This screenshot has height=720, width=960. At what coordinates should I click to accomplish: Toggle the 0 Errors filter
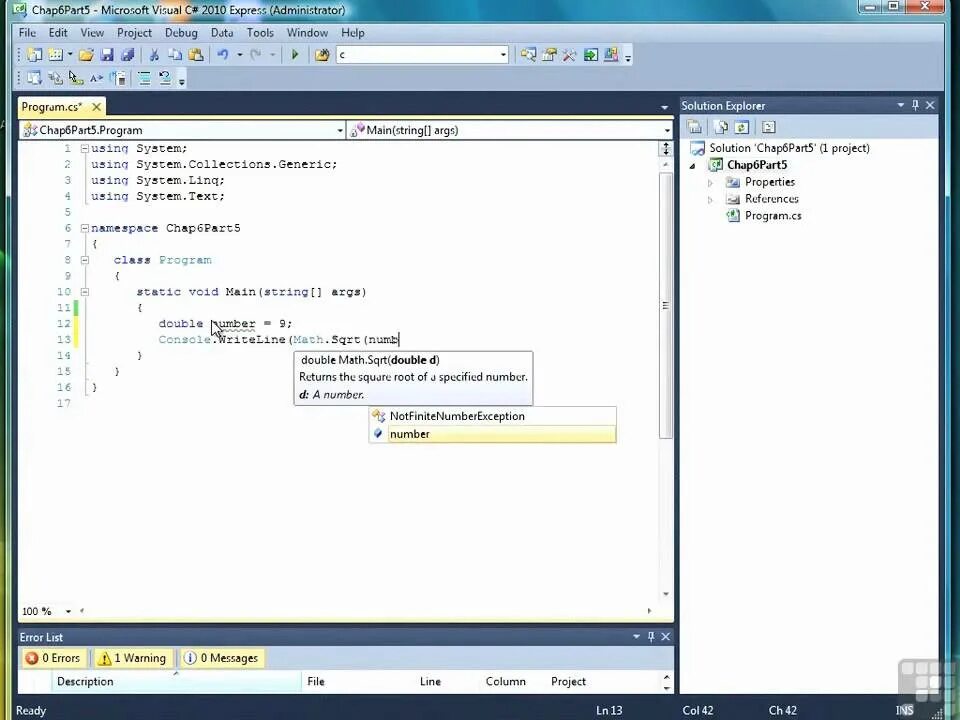click(53, 658)
